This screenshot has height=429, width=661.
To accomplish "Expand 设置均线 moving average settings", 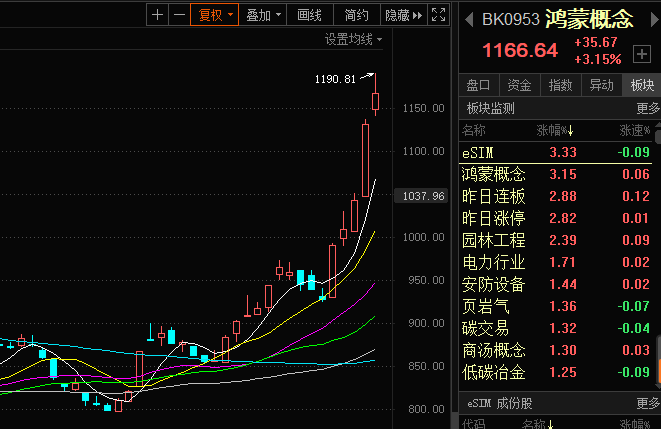I will pos(353,40).
